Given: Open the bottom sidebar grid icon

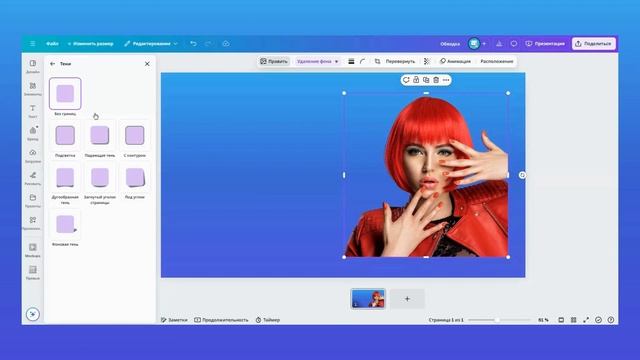Looking at the screenshot, I should [x=33, y=273].
